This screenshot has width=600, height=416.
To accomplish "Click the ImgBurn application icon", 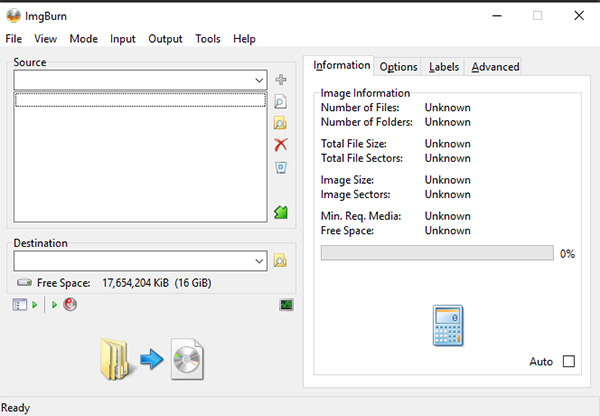I will coord(13,16).
